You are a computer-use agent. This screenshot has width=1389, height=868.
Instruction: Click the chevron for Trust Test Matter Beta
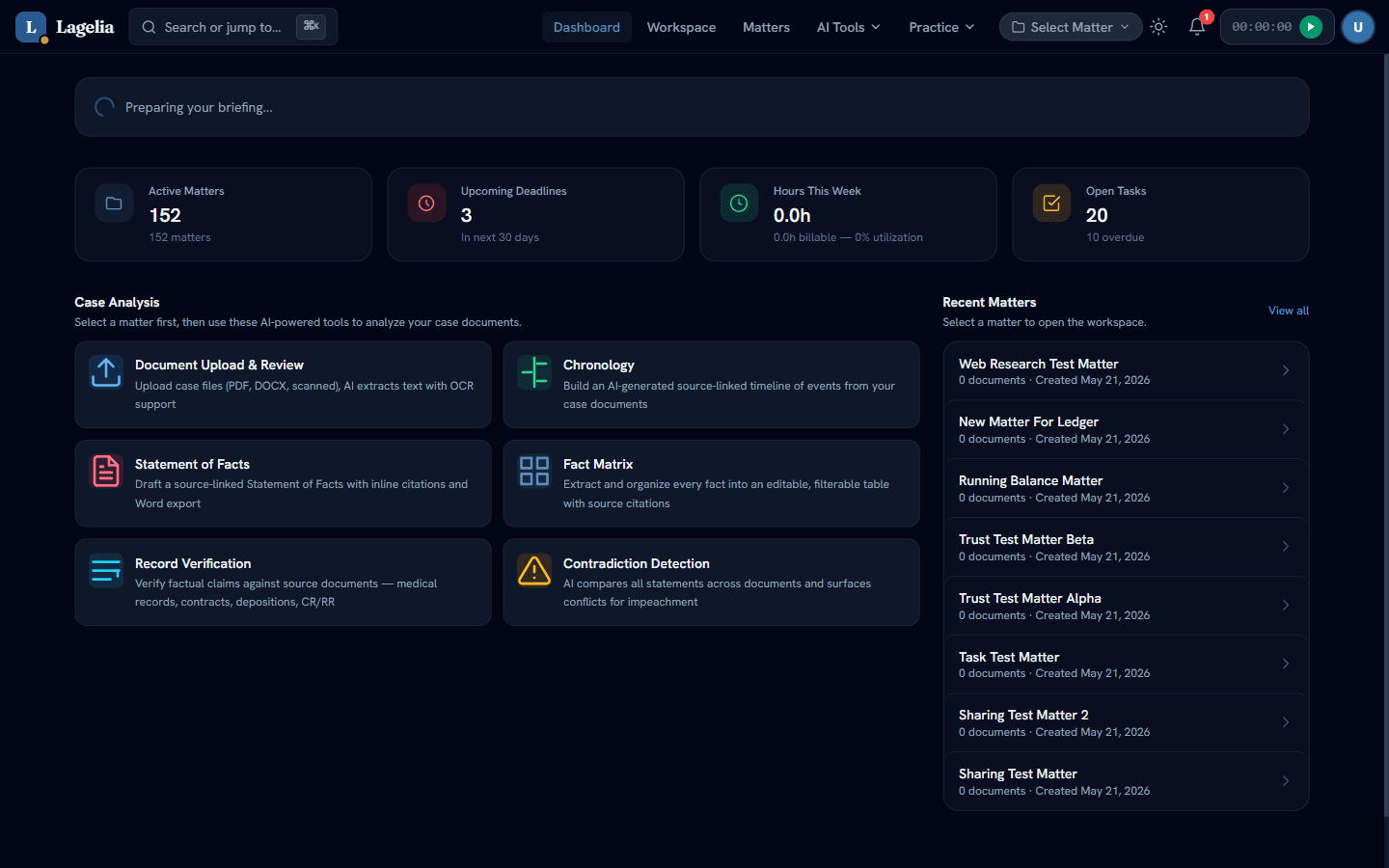coord(1285,547)
